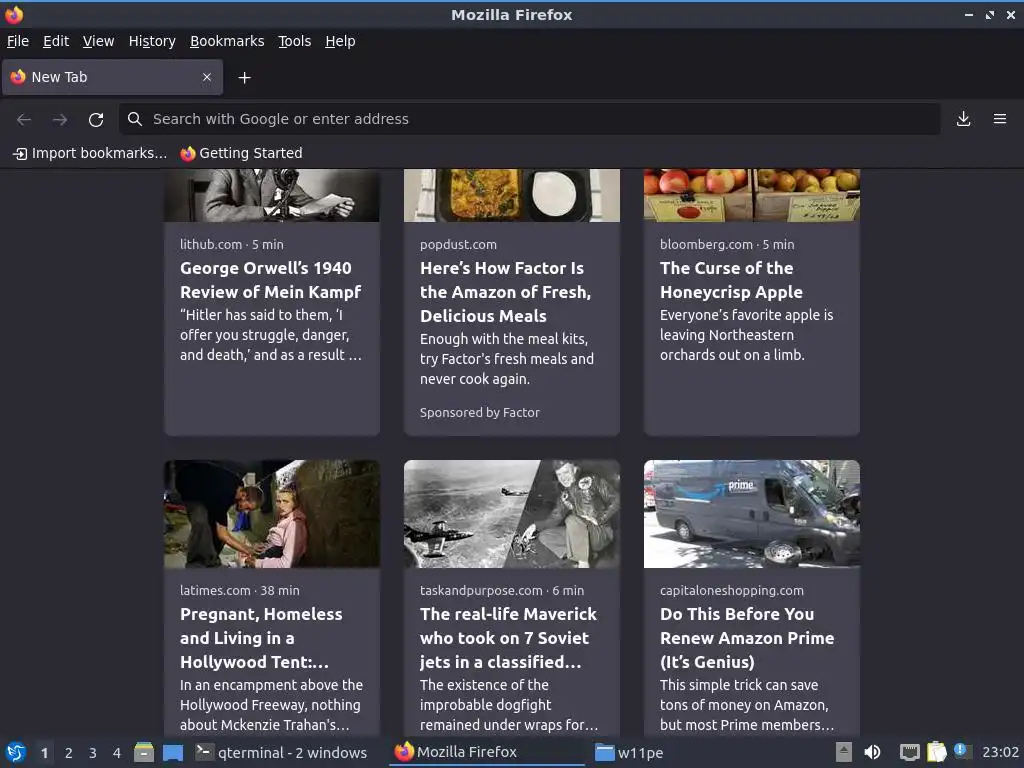
Task: Open the File menu
Action: click(18, 41)
